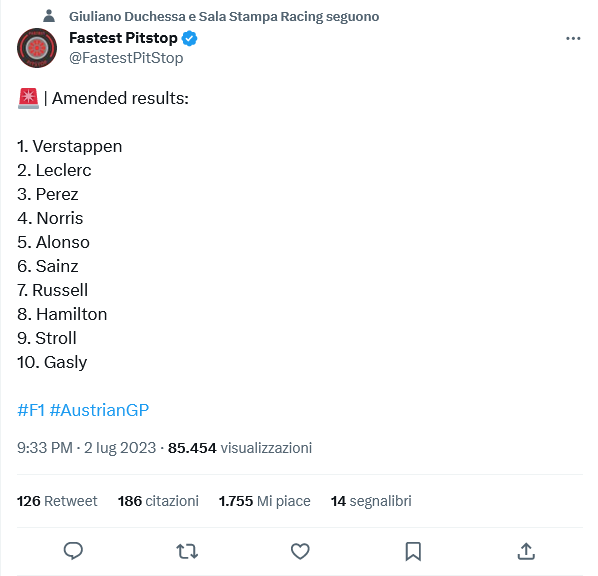View the 126 Retweet list
The image size is (598, 576).
click(x=57, y=501)
